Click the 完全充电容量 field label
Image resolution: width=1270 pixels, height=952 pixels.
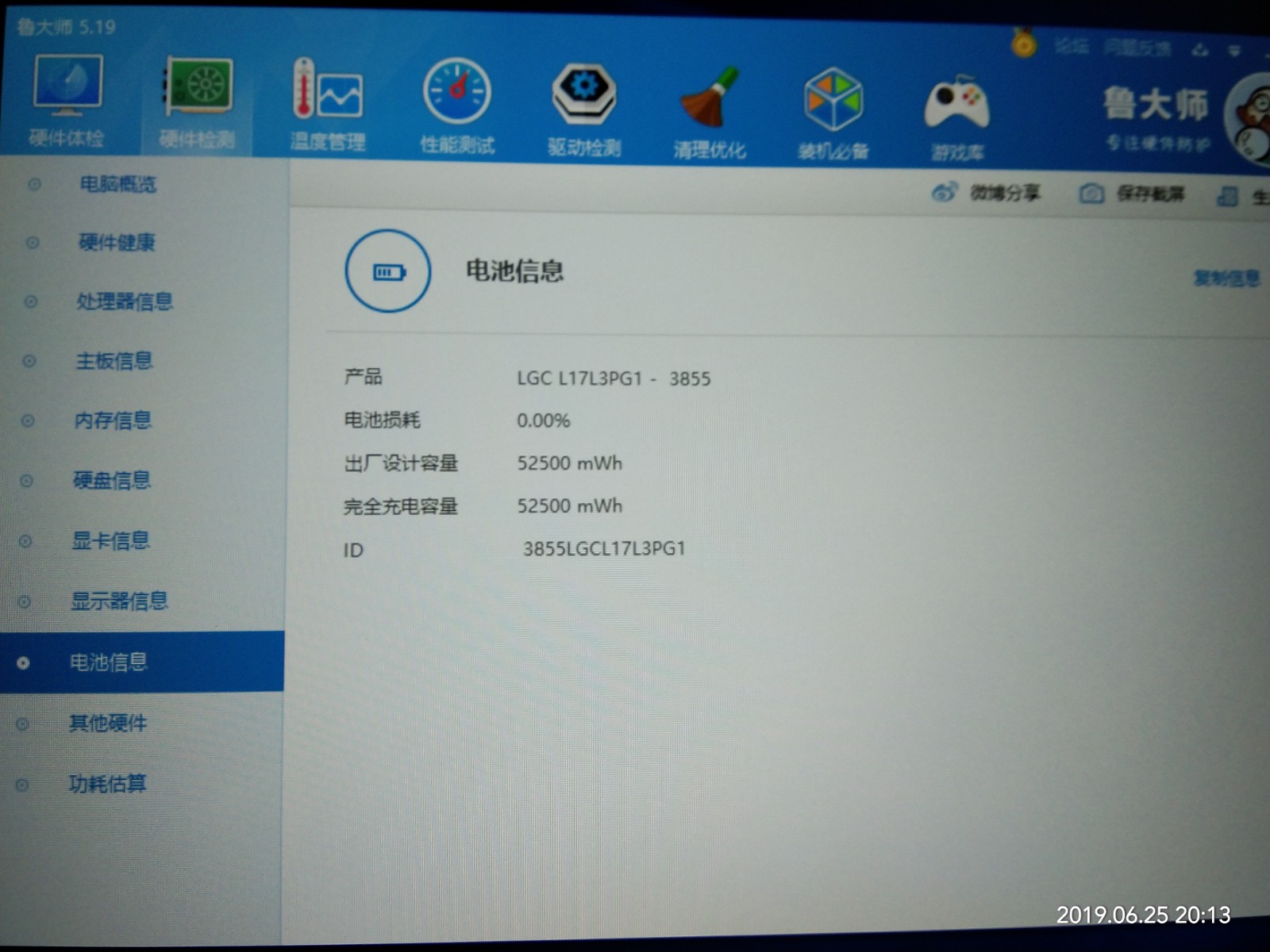[401, 506]
